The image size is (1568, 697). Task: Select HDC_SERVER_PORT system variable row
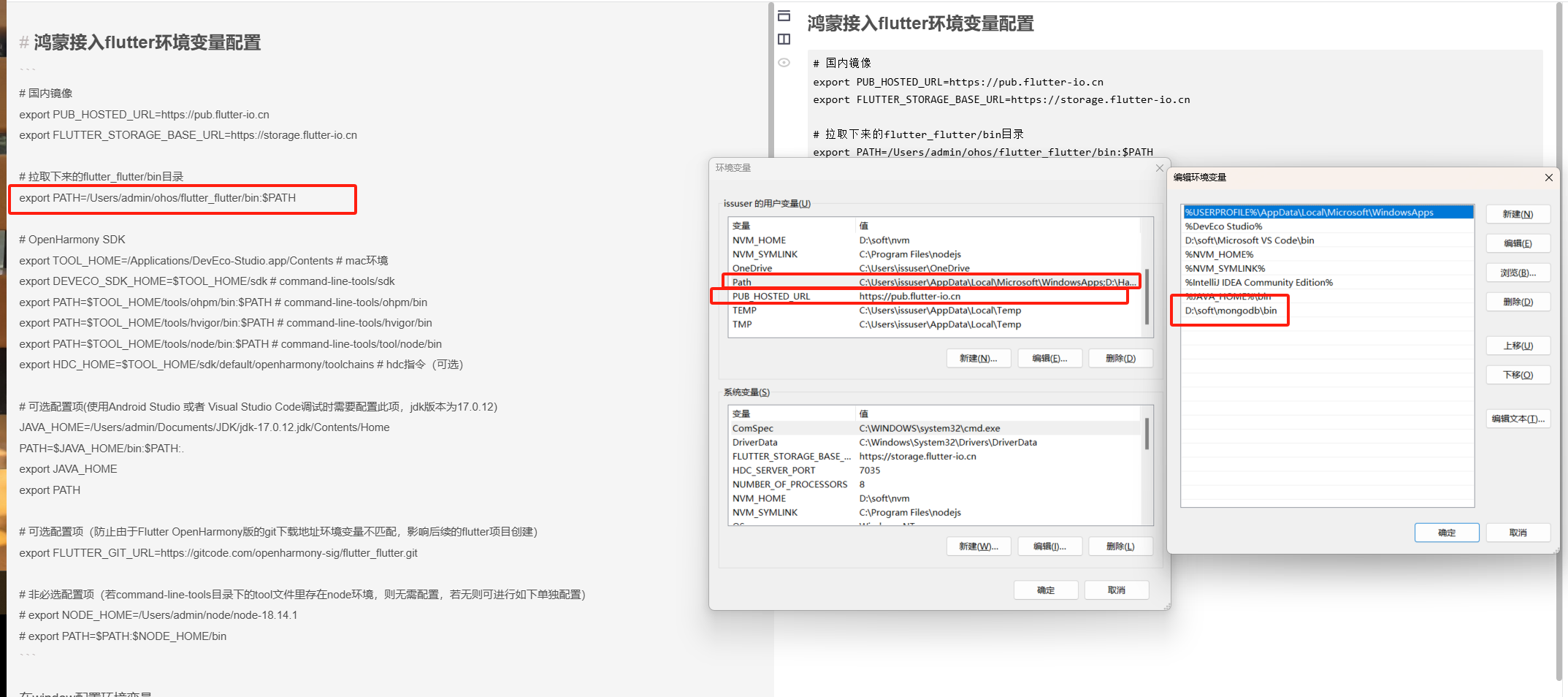(935, 470)
